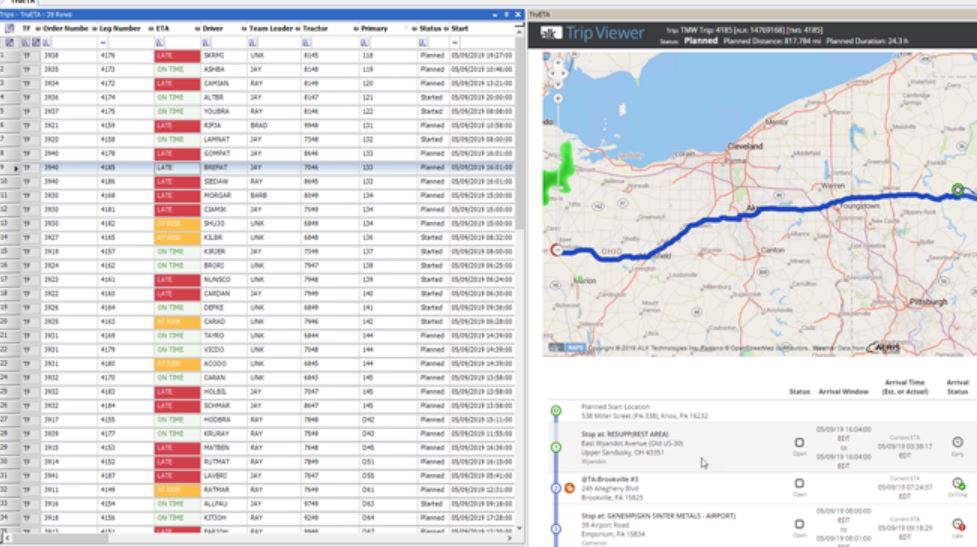977x547 pixels.
Task: Click the orange fuel icon beside TA-Brookville
Action: (570, 488)
